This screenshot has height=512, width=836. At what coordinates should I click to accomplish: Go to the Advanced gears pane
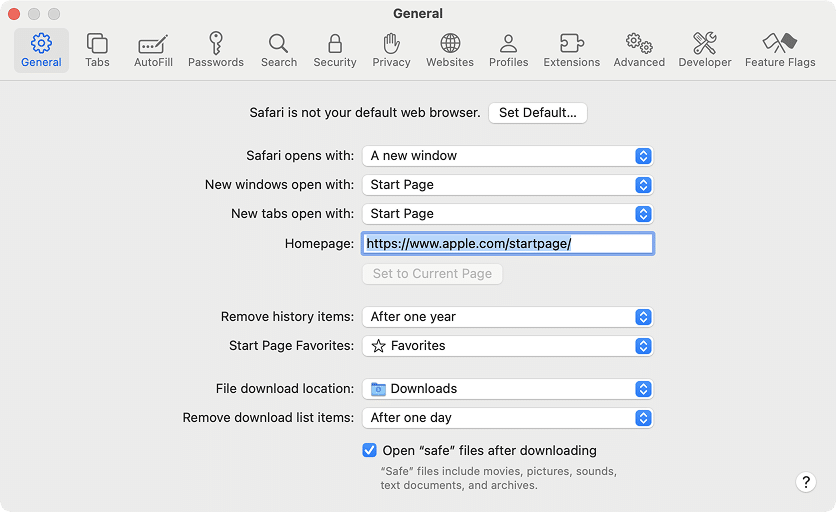pos(639,51)
